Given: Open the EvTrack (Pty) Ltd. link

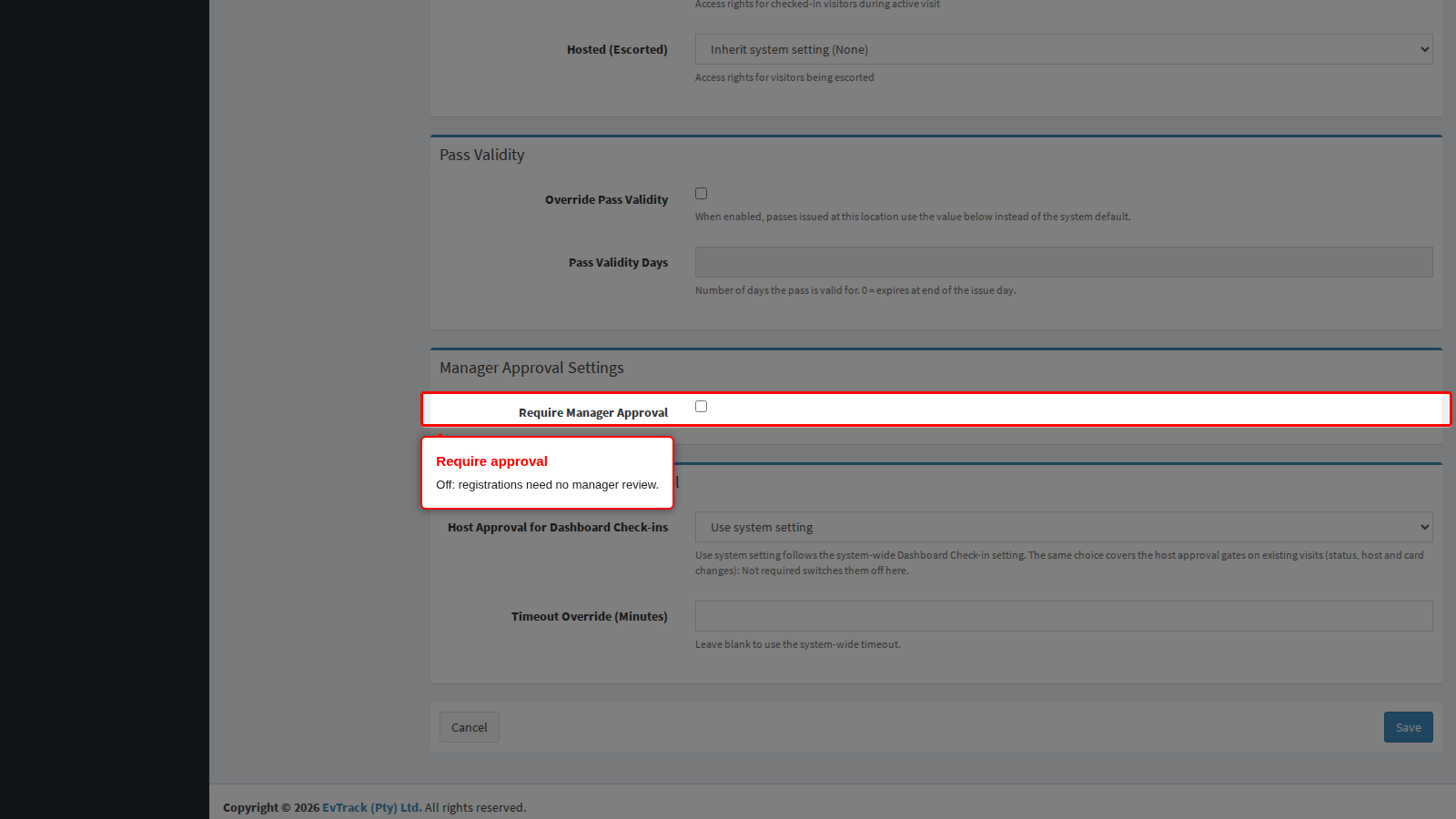Looking at the screenshot, I should tap(371, 807).
